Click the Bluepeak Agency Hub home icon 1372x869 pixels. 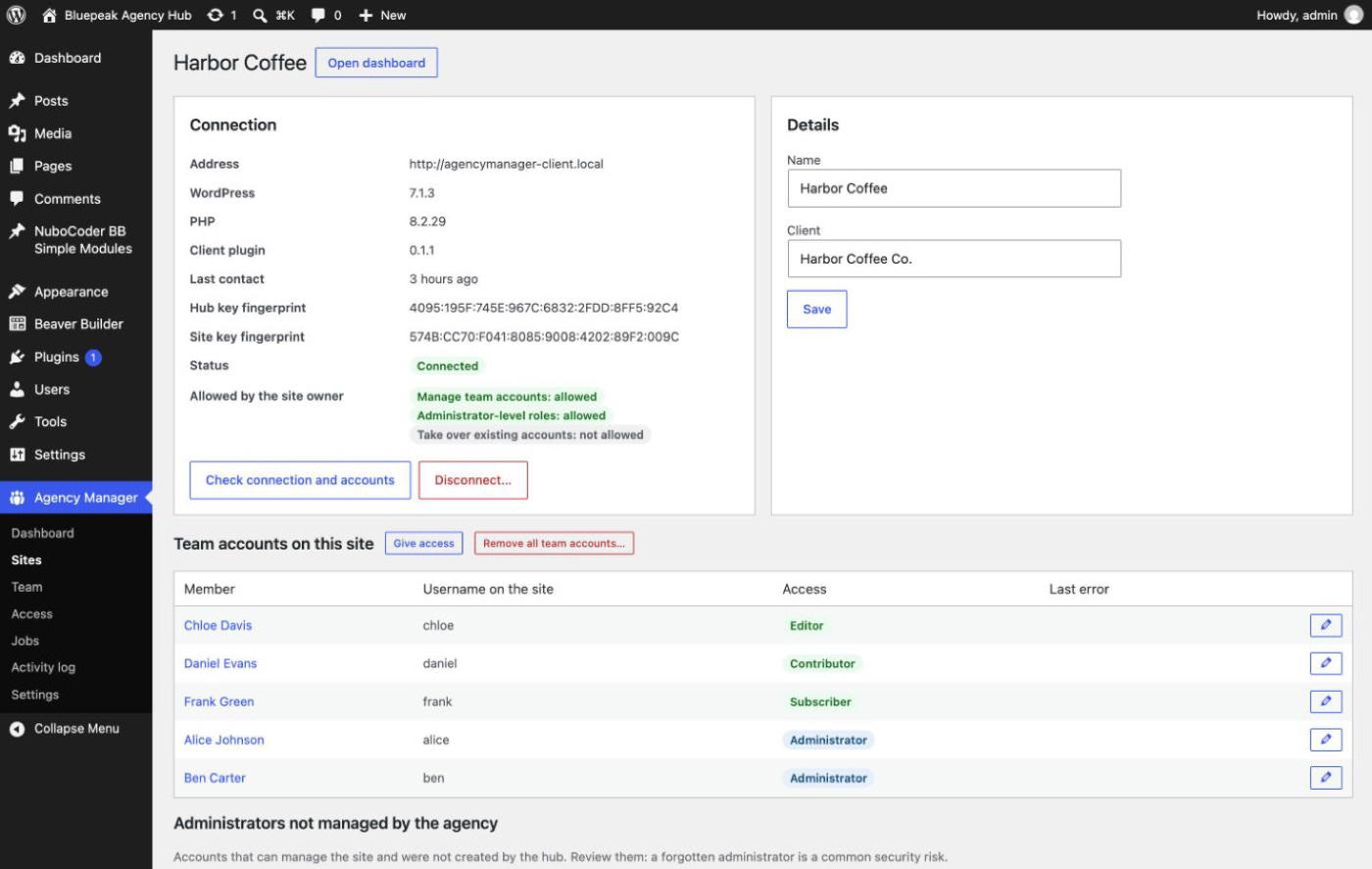[49, 15]
